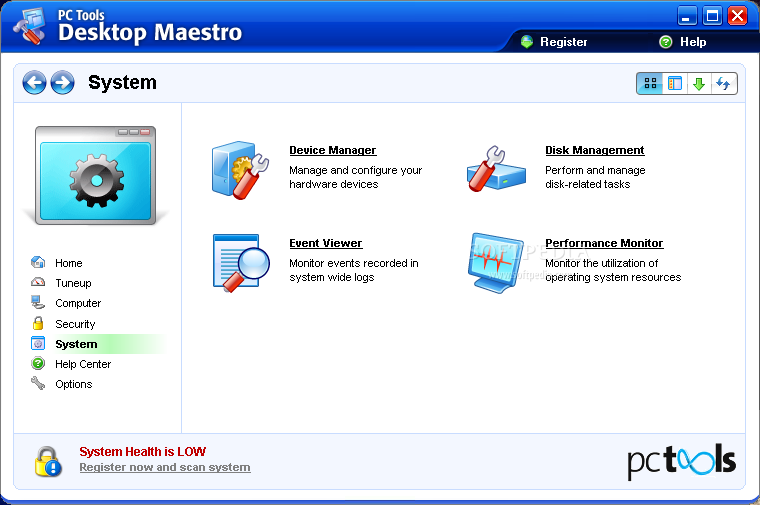Go to Home in the sidebar
The width and height of the screenshot is (760, 505).
coord(69,263)
